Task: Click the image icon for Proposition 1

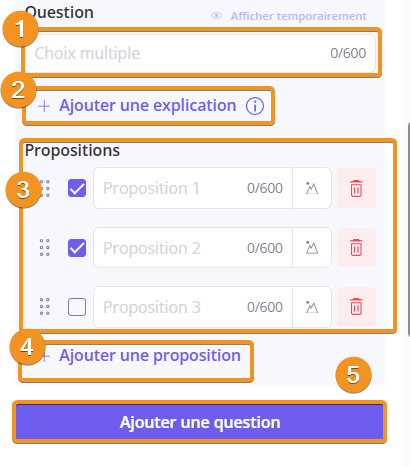Action: 312,188
